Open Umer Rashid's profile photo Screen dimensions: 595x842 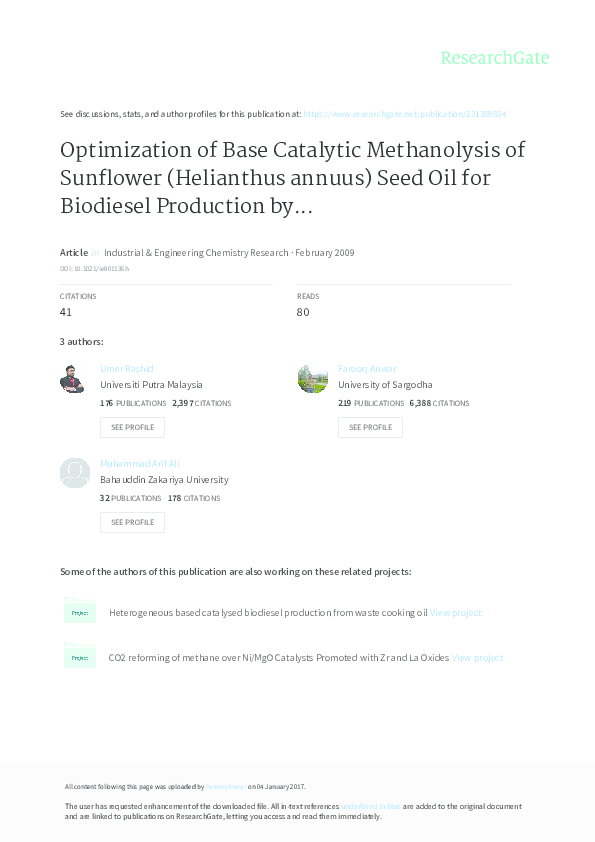click(x=73, y=378)
